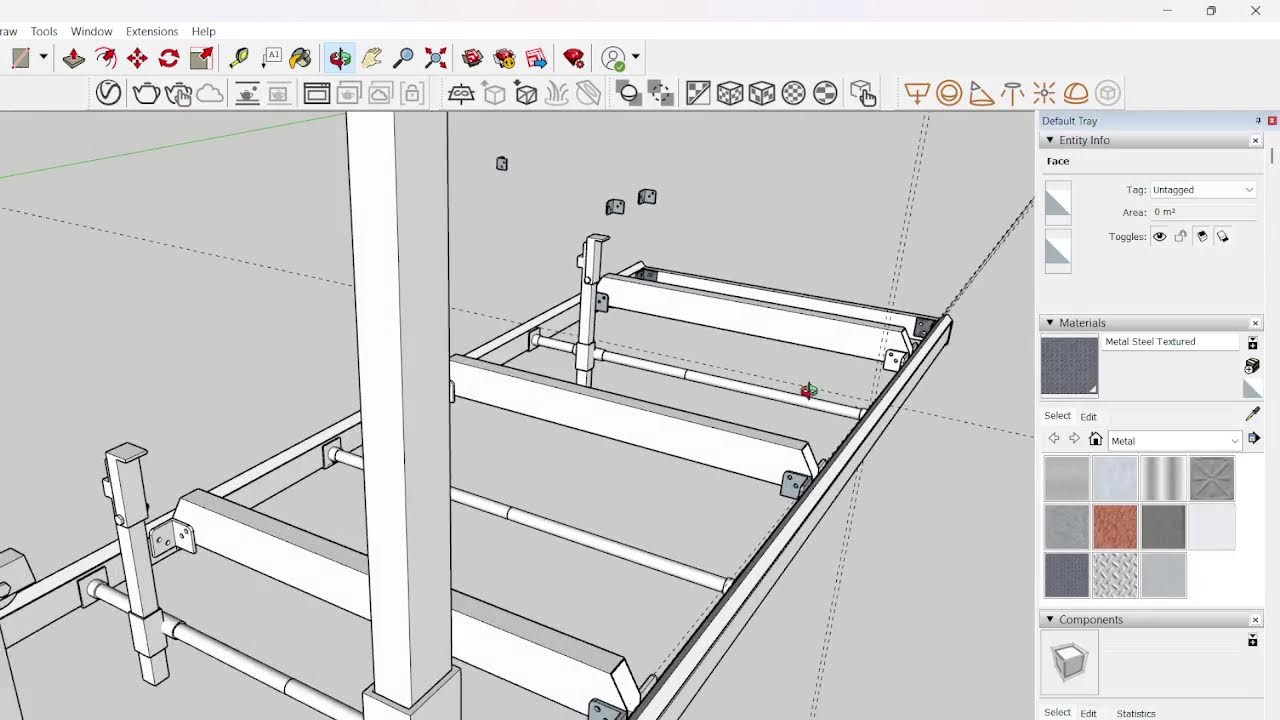Click Send to LayOut icon
Image resolution: width=1280 pixels, height=720 pixels.
coord(536,58)
